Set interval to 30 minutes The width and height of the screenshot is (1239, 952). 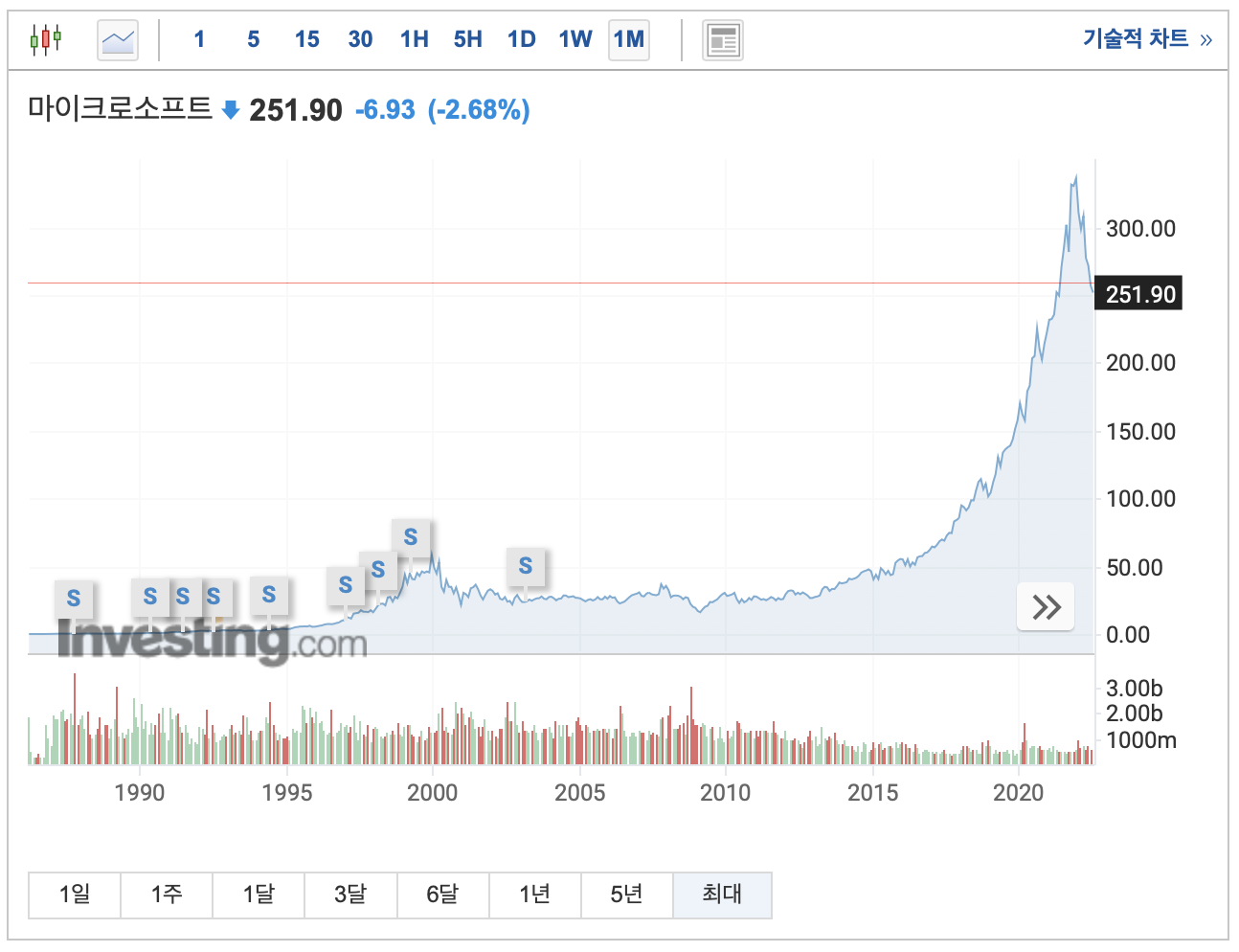(x=360, y=40)
